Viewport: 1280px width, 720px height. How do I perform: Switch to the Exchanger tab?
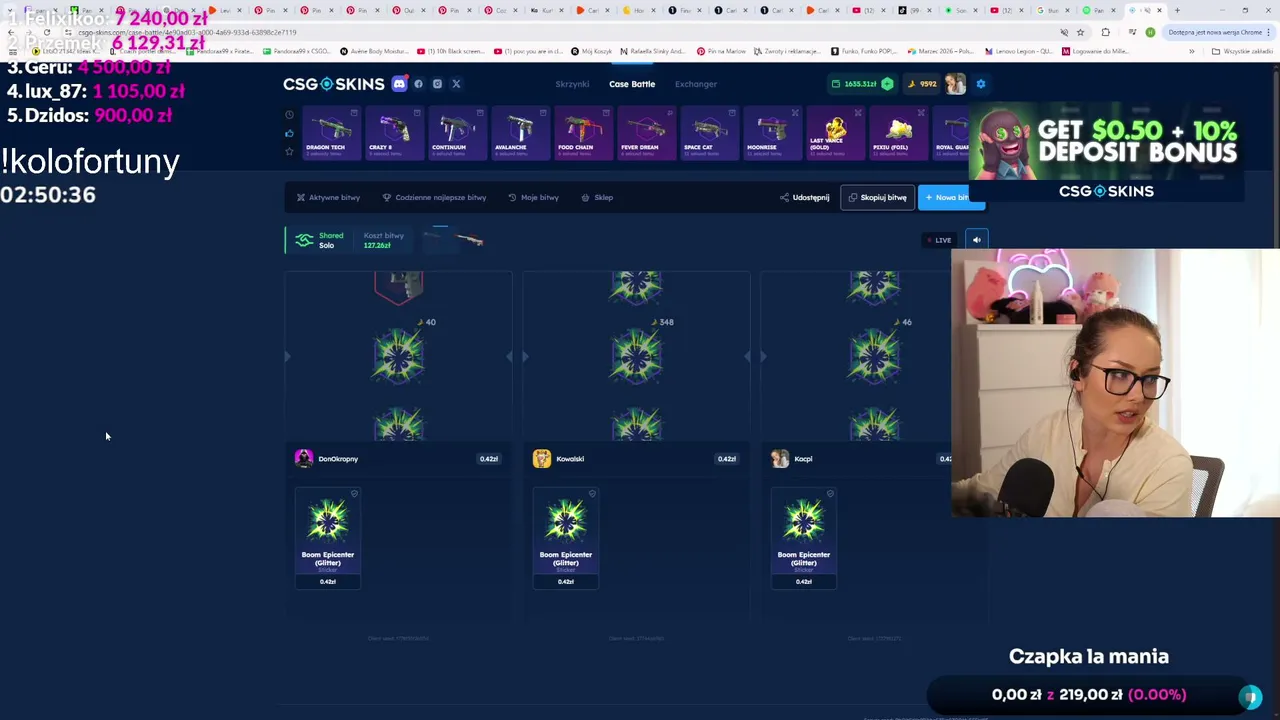[x=696, y=84]
